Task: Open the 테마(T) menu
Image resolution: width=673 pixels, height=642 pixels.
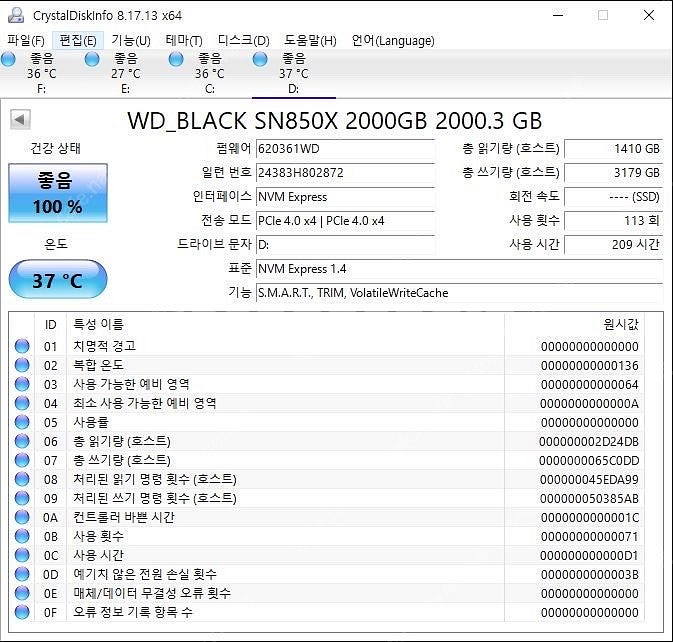Action: point(184,41)
